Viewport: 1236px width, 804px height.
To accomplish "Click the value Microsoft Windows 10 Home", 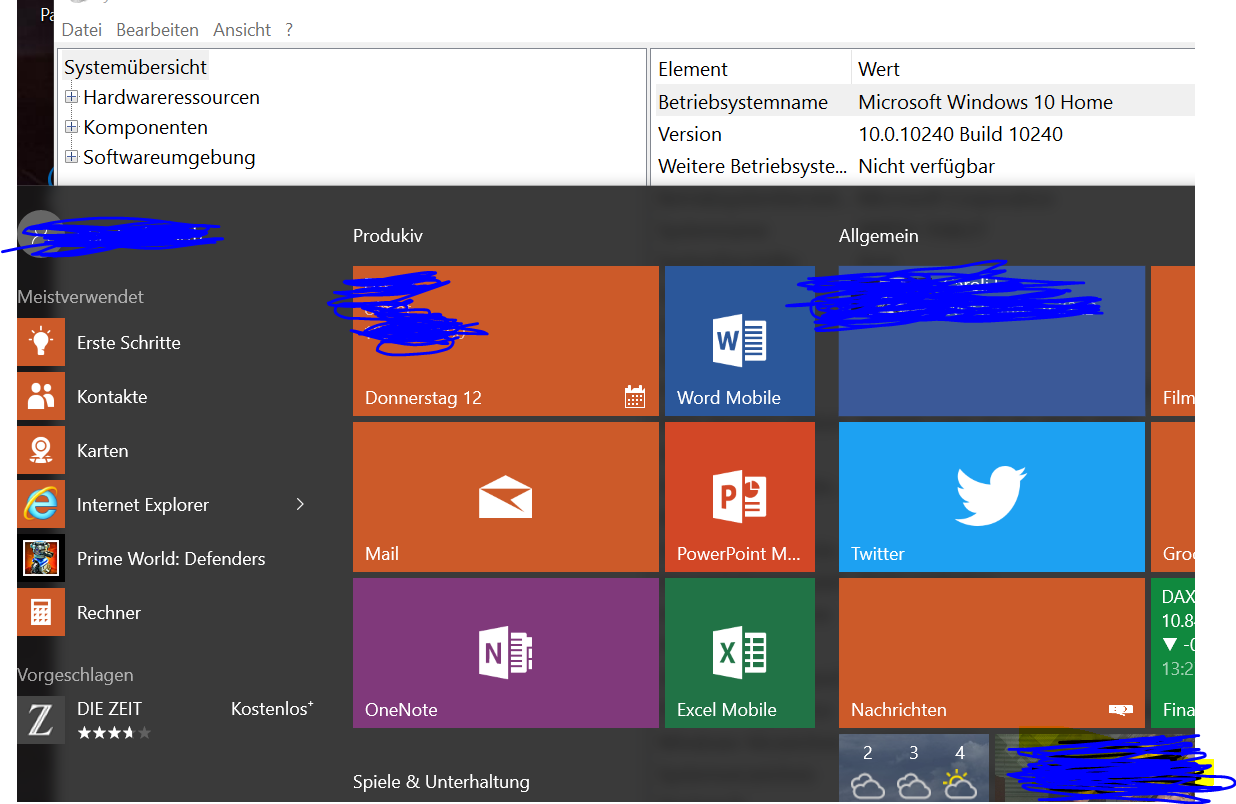I will coord(985,102).
